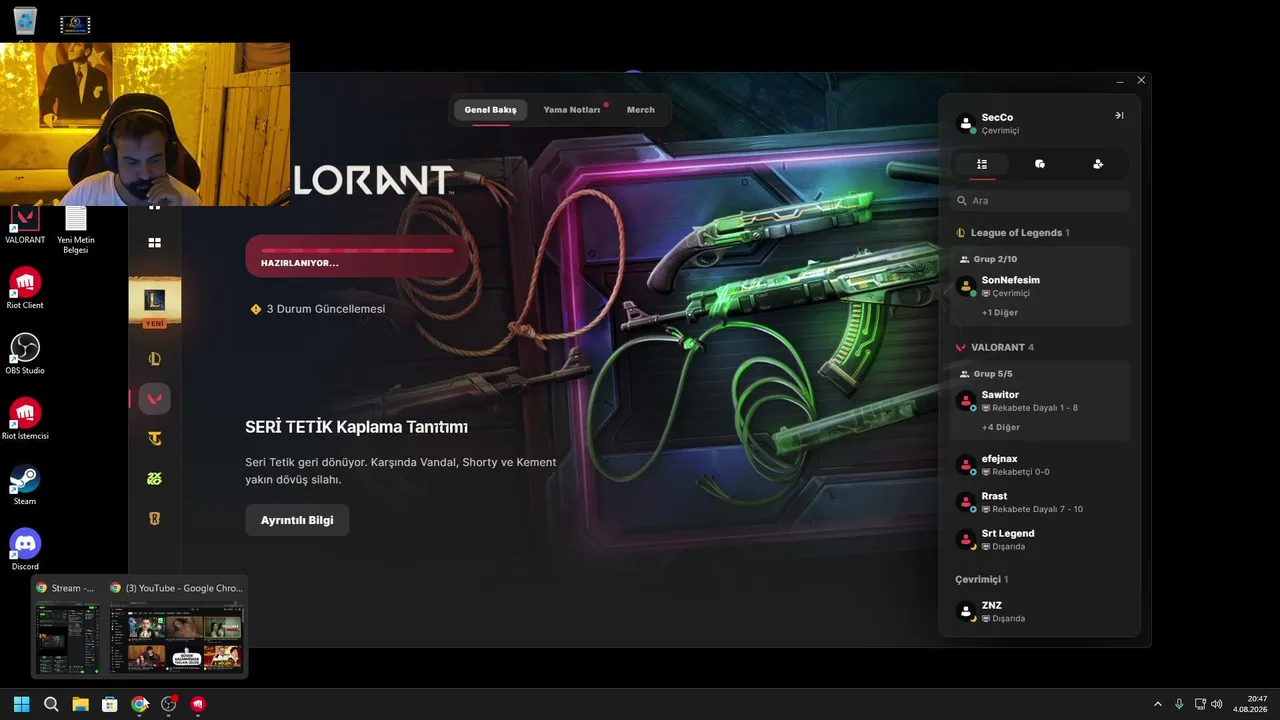Click the Riot Client taskbar icon
Image resolution: width=1280 pixels, height=720 pixels.
[x=198, y=704]
